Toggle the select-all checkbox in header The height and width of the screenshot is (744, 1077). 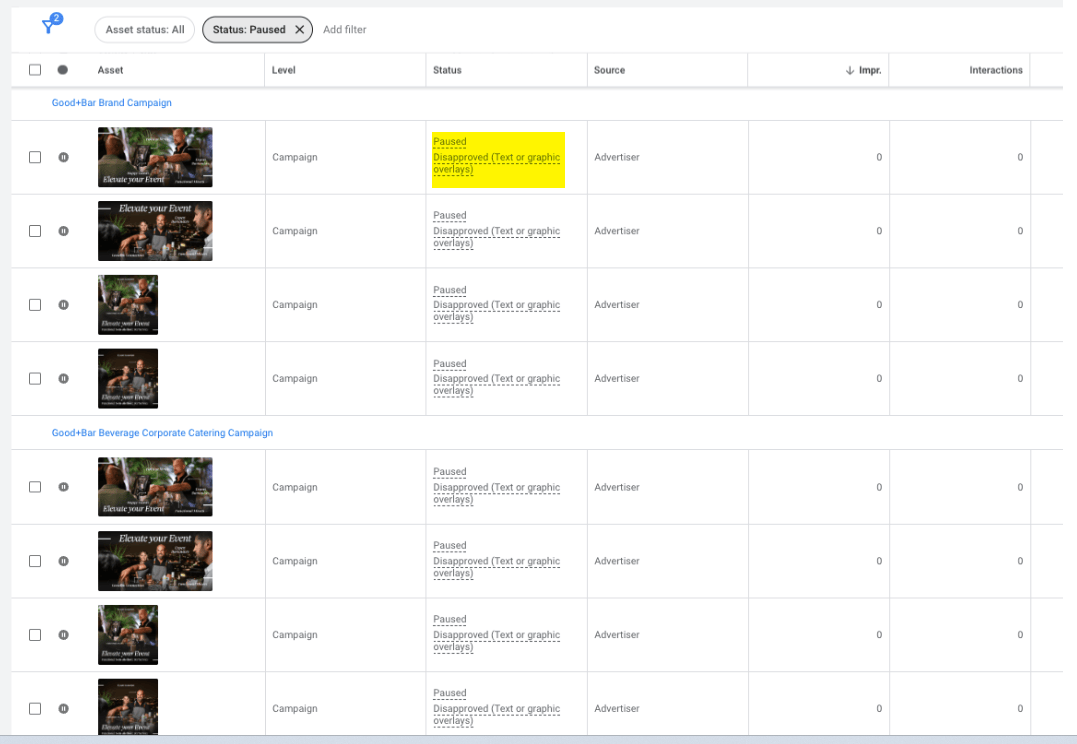click(35, 70)
